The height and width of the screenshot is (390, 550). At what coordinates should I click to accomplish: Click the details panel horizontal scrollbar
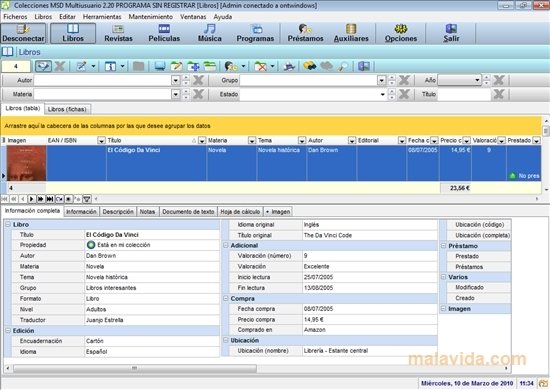pos(134,368)
